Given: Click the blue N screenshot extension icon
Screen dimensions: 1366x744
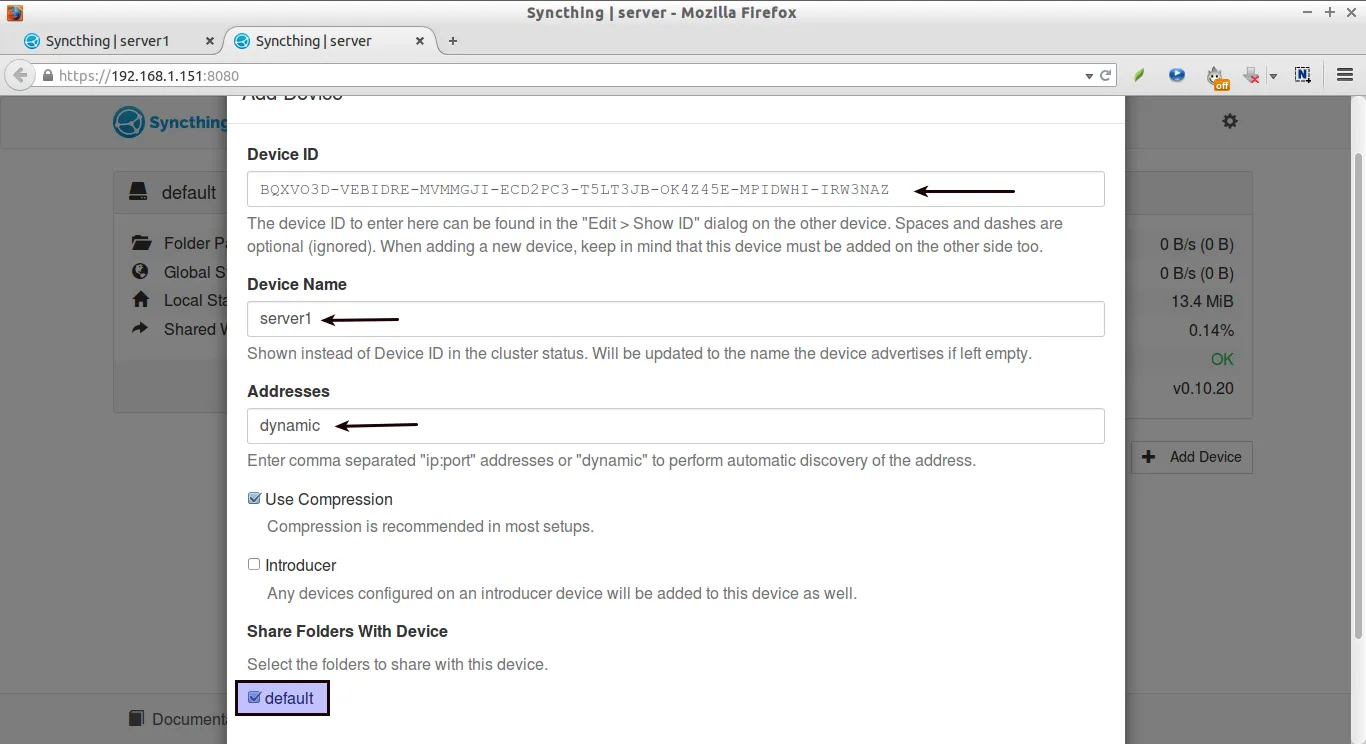Looking at the screenshot, I should (1302, 75).
